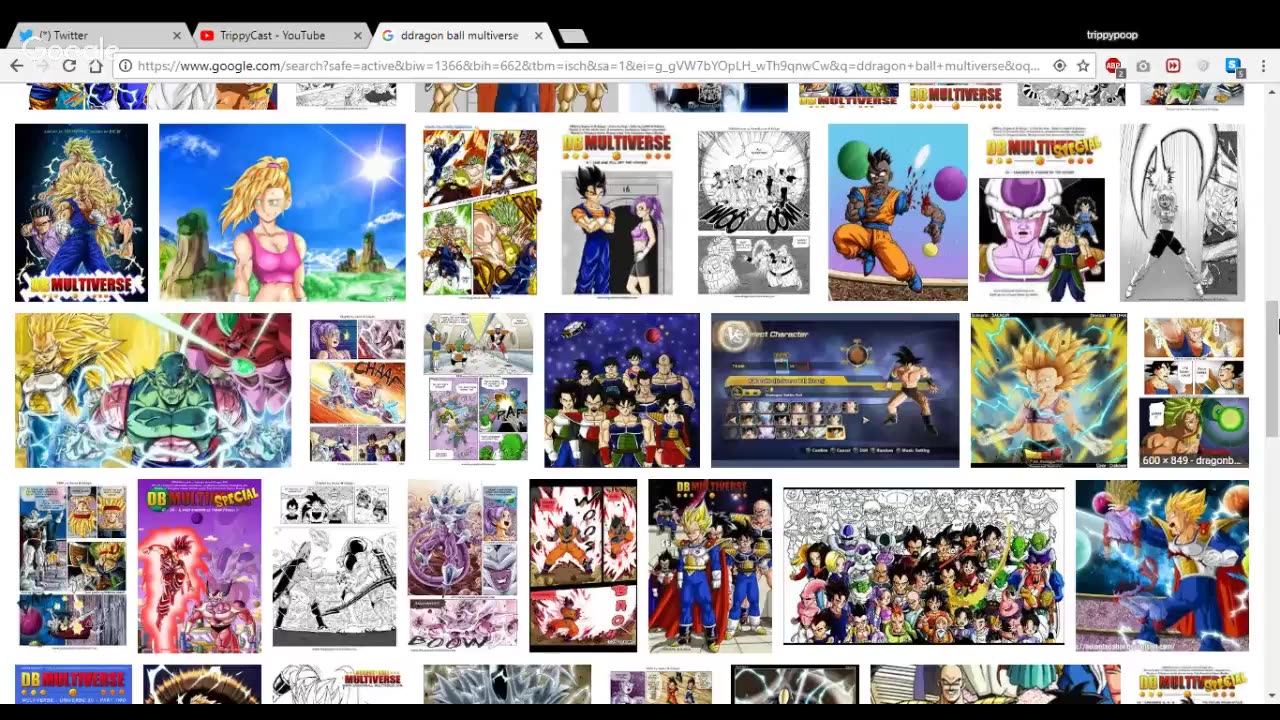This screenshot has height=720, width=1280.
Task: Open DB Multiverse cover with couple by door
Action: 617,212
